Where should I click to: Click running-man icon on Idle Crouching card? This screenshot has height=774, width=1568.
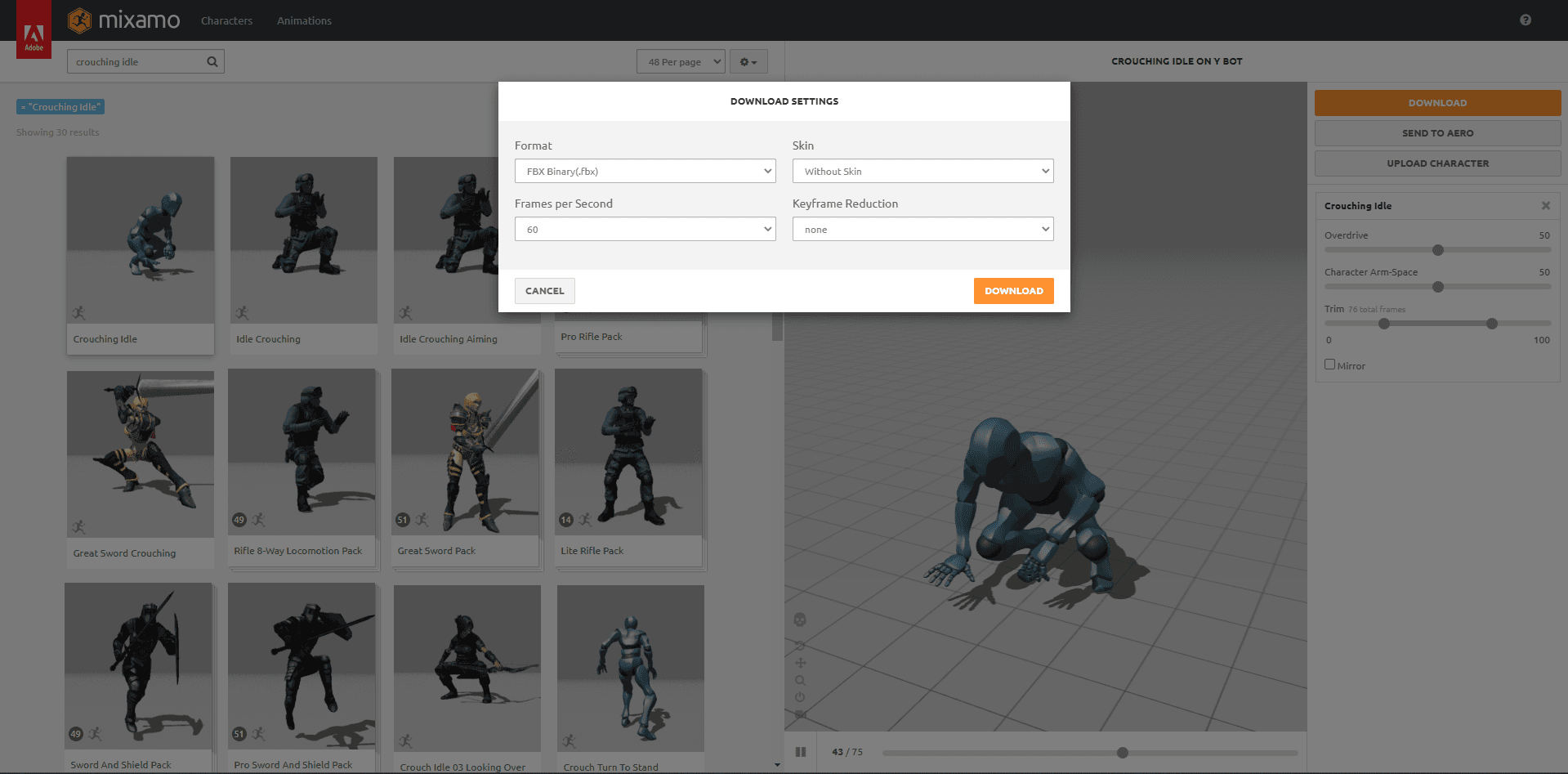[x=243, y=313]
